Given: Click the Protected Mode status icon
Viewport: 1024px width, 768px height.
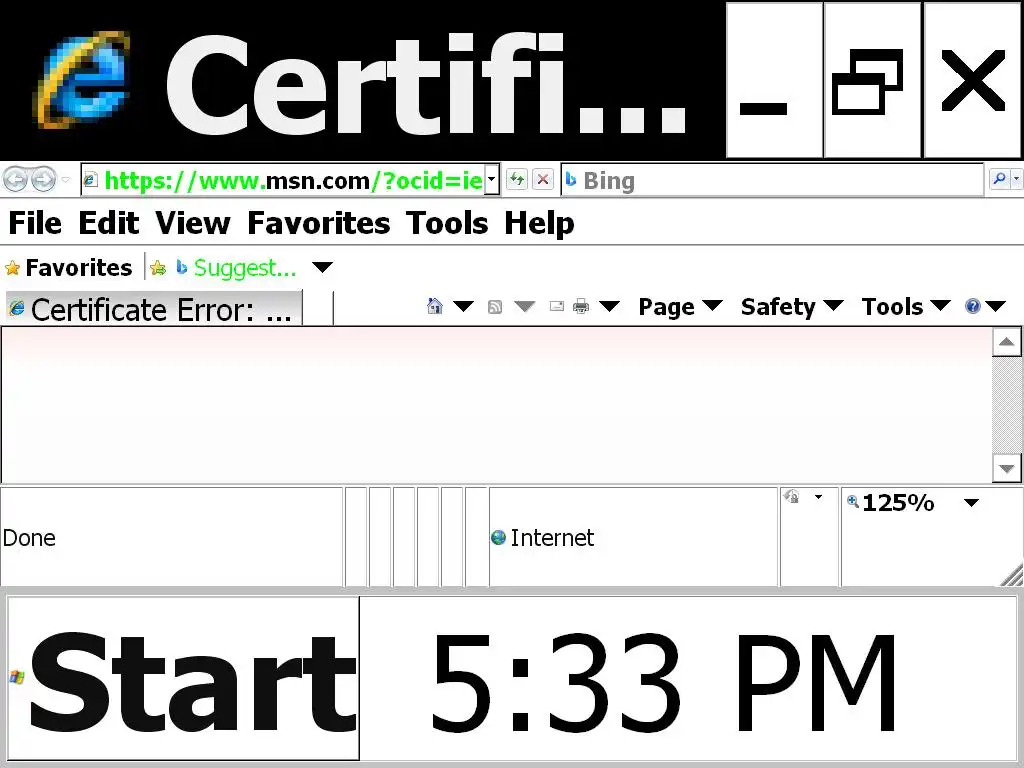Looking at the screenshot, I should tap(792, 497).
